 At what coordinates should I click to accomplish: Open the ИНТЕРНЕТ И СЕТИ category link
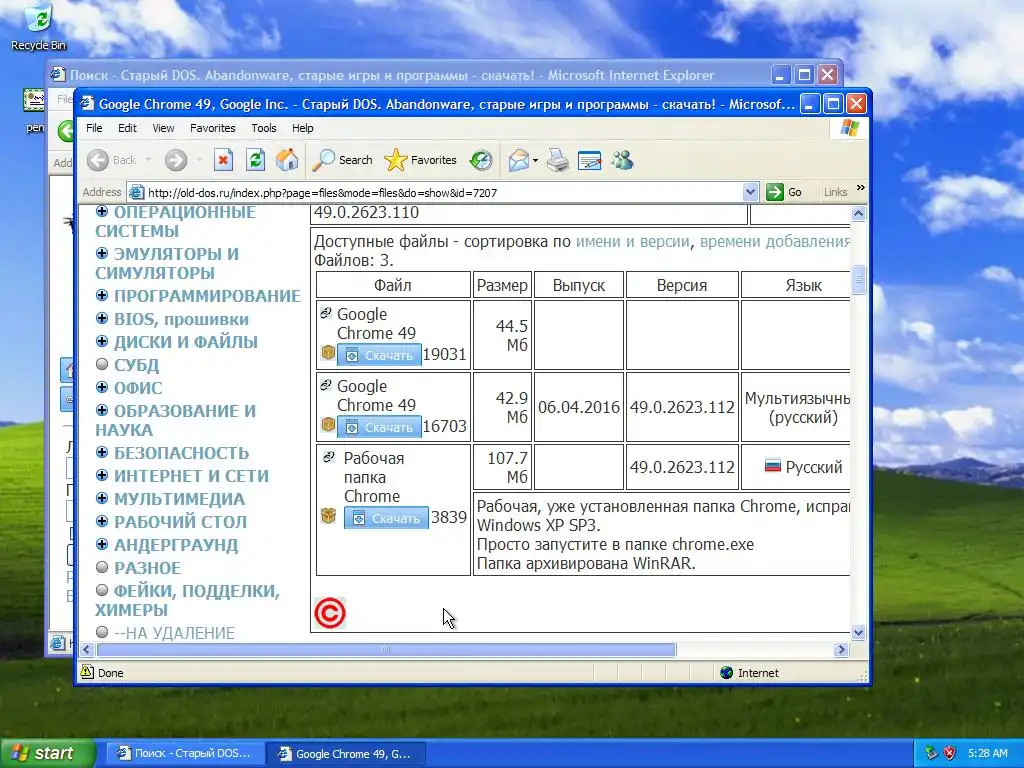[191, 476]
